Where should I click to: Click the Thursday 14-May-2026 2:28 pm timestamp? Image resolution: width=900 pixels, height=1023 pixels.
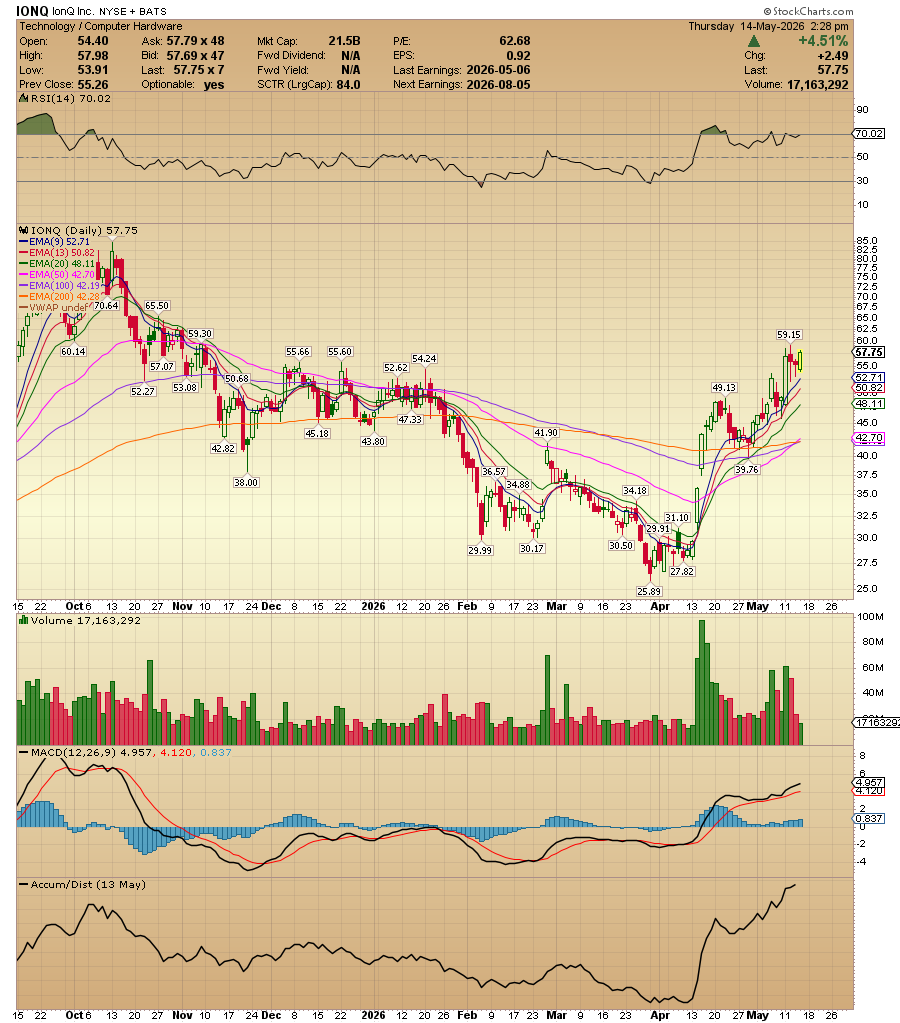768,26
